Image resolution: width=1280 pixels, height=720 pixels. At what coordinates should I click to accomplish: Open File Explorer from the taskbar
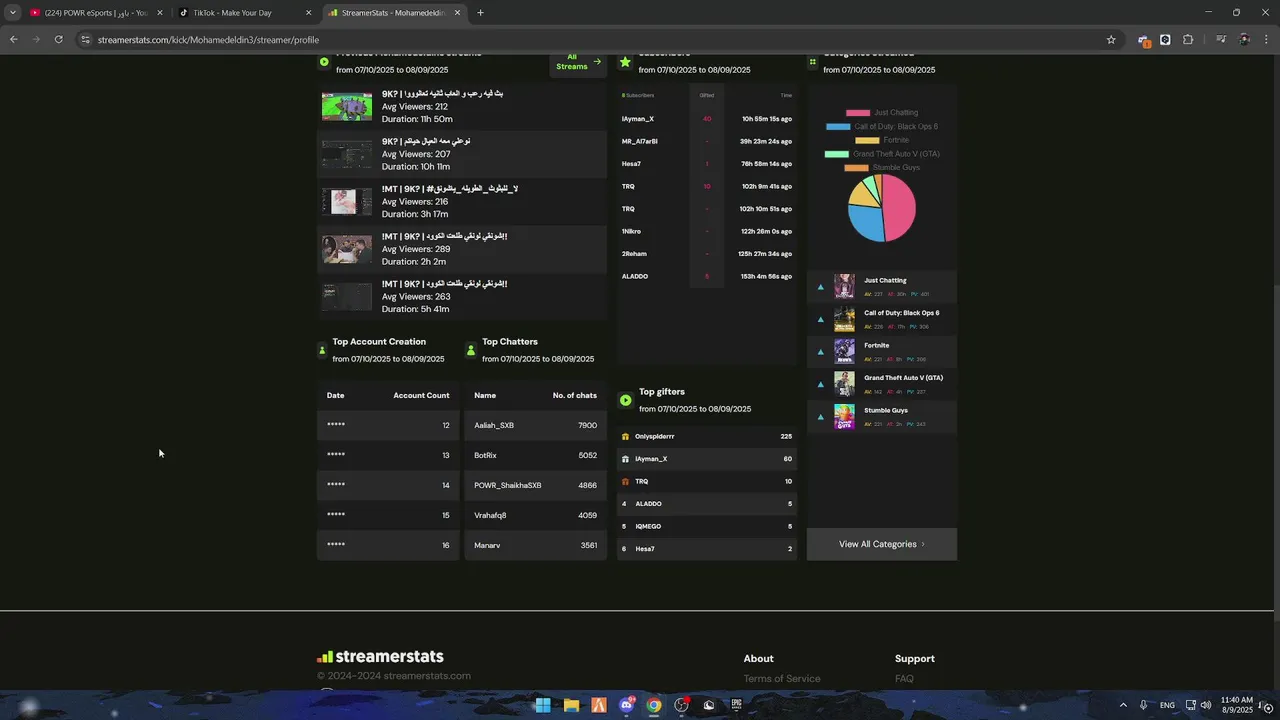[x=571, y=705]
